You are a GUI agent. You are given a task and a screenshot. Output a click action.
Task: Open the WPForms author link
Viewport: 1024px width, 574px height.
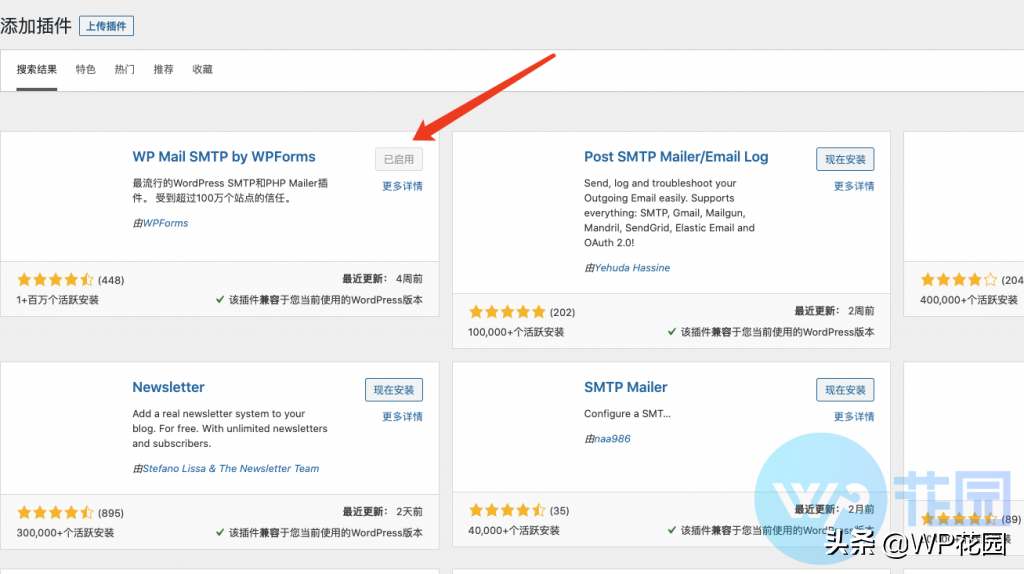click(165, 223)
